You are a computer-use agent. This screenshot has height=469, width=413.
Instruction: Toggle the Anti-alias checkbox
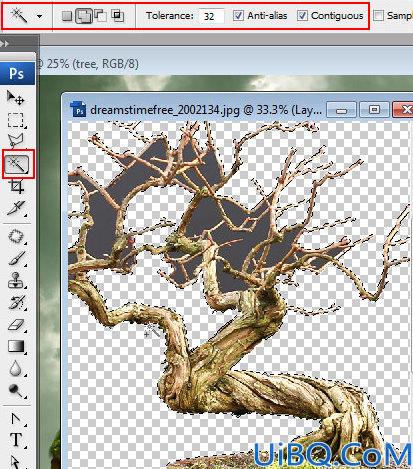pyautogui.click(x=238, y=15)
